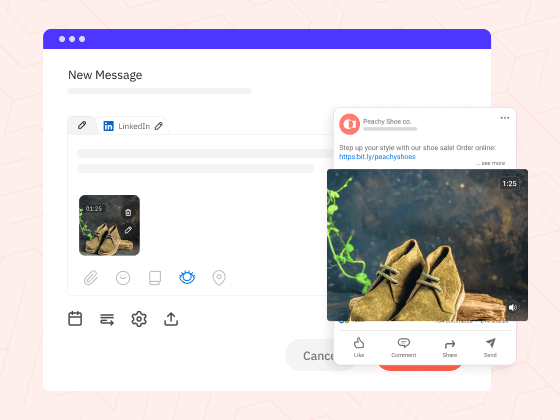
Task: Expand the post with see more
Action: pos(491,163)
